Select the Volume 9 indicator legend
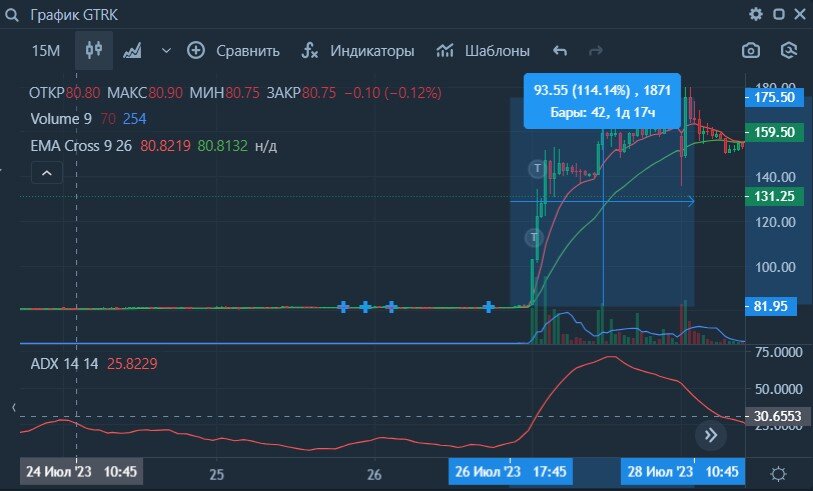This screenshot has width=813, height=491. [61, 119]
